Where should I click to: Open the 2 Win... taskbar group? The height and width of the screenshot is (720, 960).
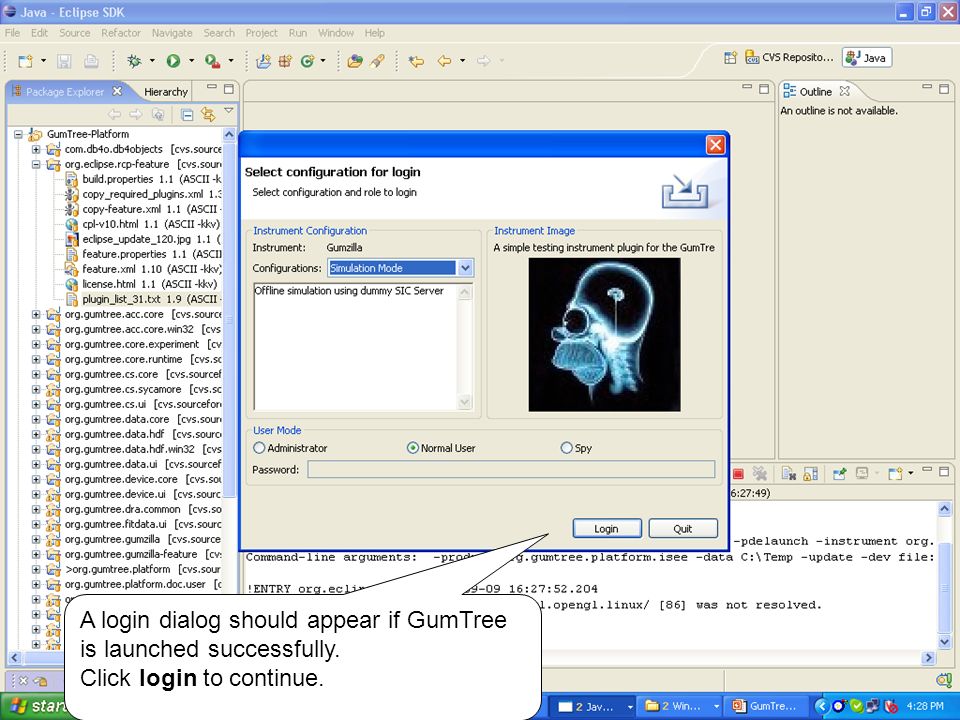click(680, 706)
